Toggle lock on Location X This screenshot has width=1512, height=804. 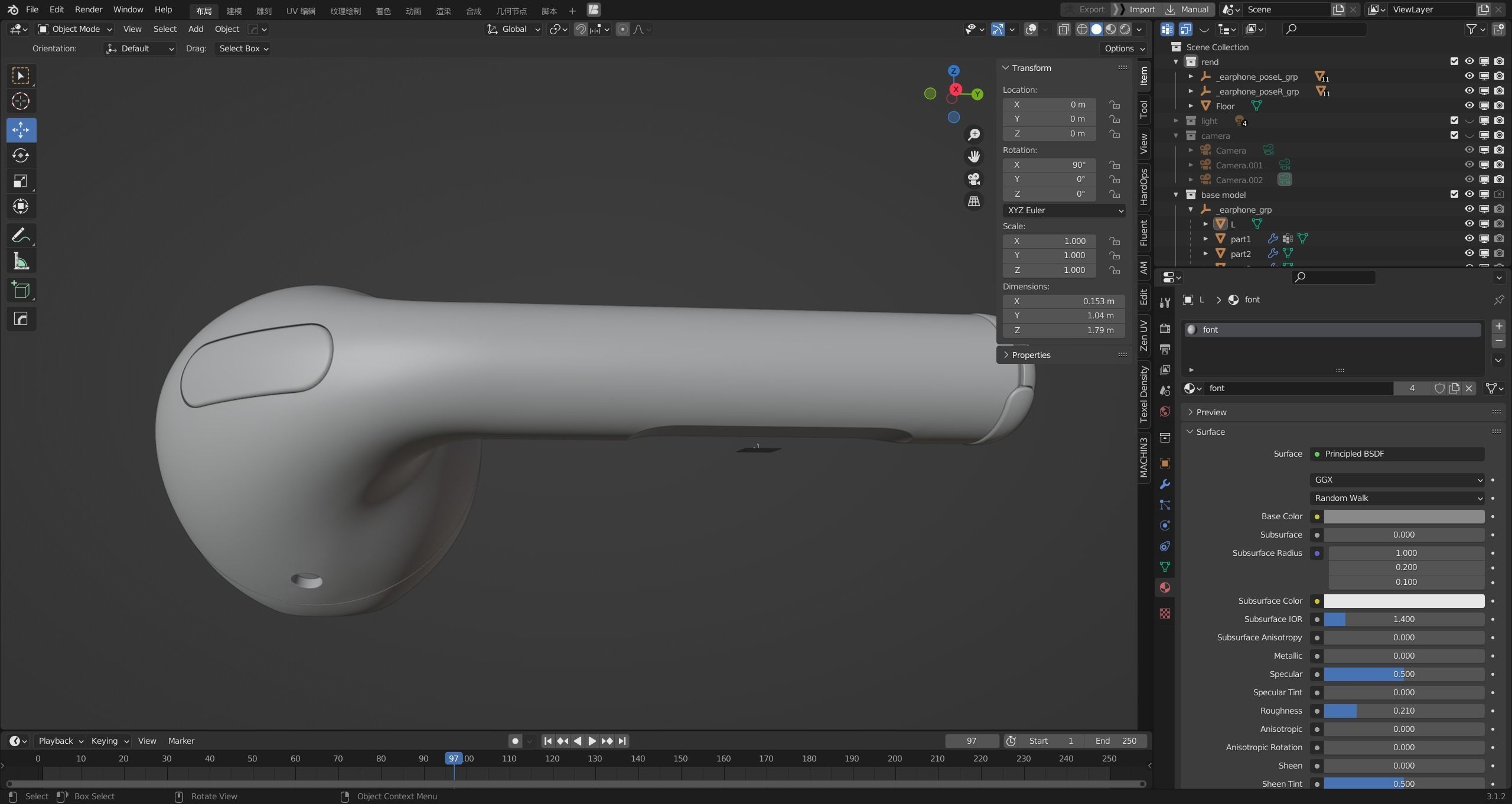click(x=1115, y=105)
